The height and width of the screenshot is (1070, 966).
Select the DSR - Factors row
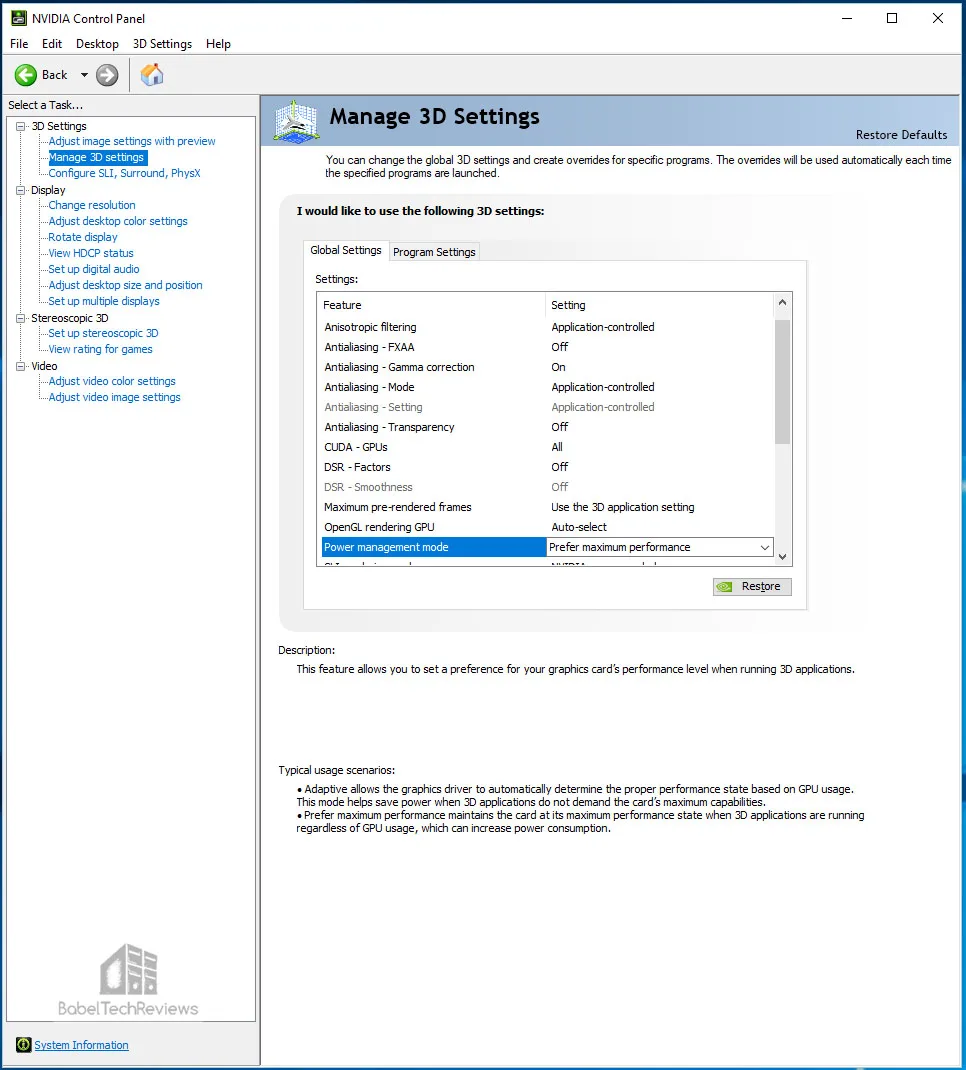546,467
